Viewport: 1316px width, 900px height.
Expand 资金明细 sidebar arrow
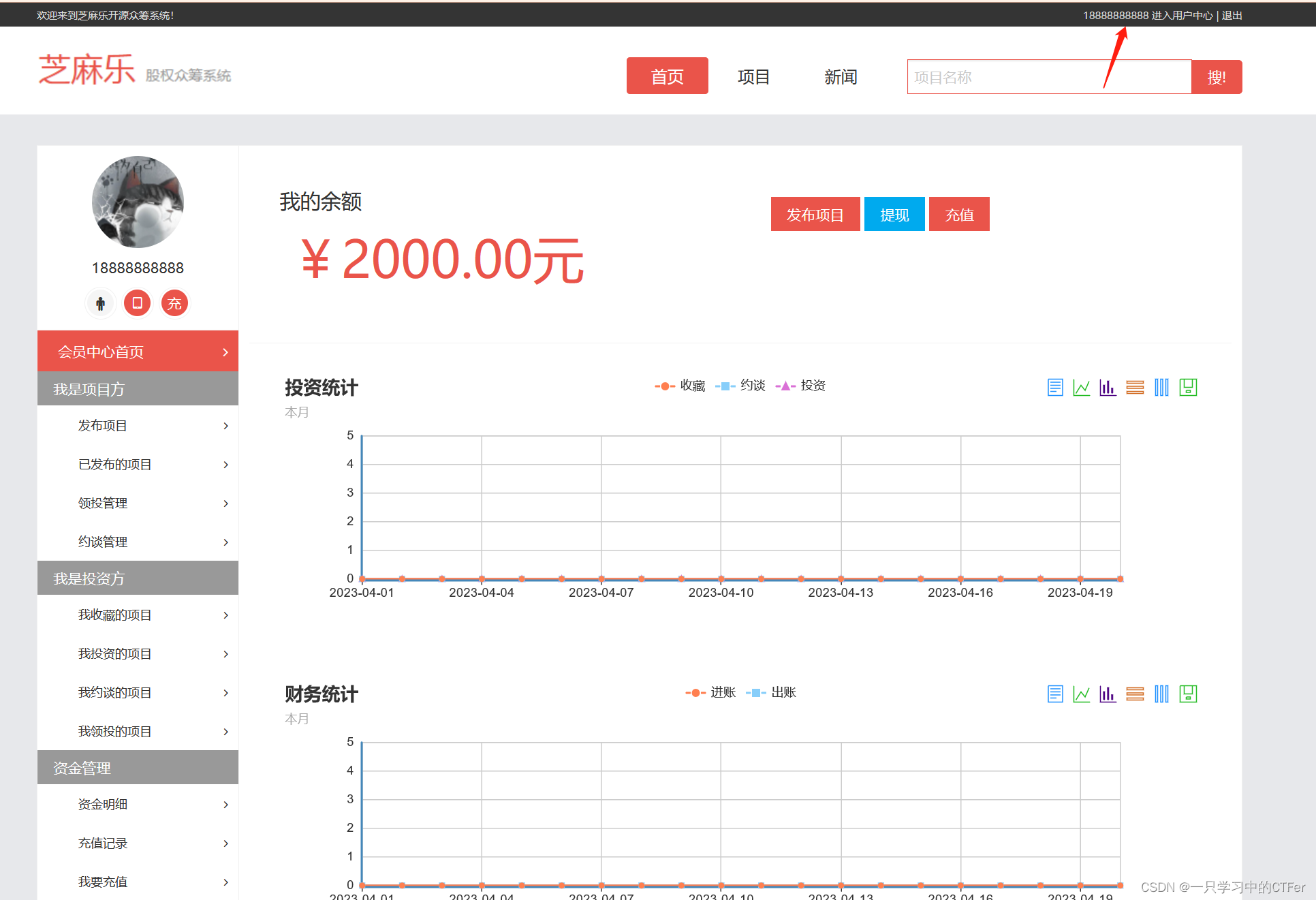coord(225,805)
